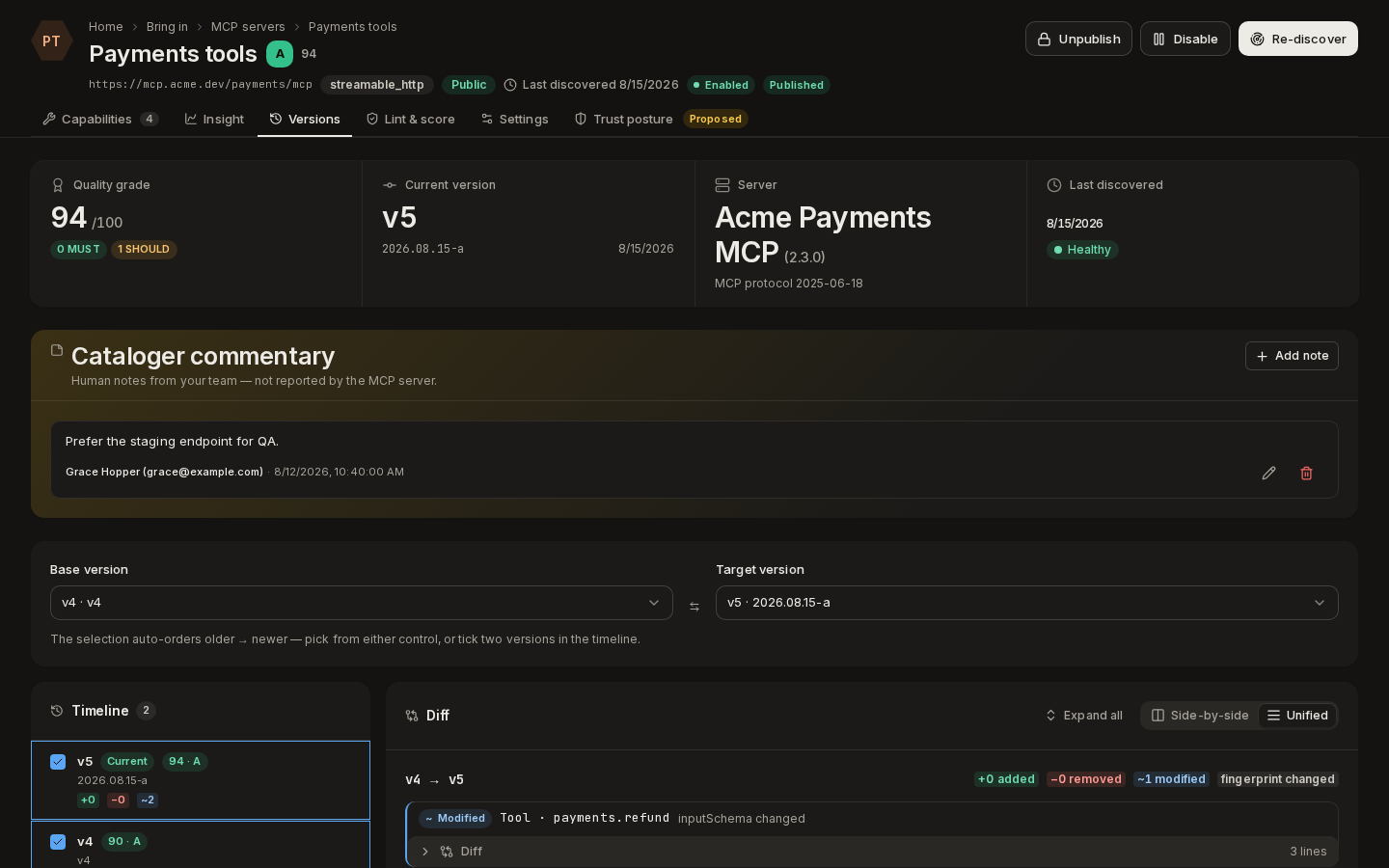The width and height of the screenshot is (1389, 868).
Task: Click the Current version commit icon
Action: click(390, 185)
